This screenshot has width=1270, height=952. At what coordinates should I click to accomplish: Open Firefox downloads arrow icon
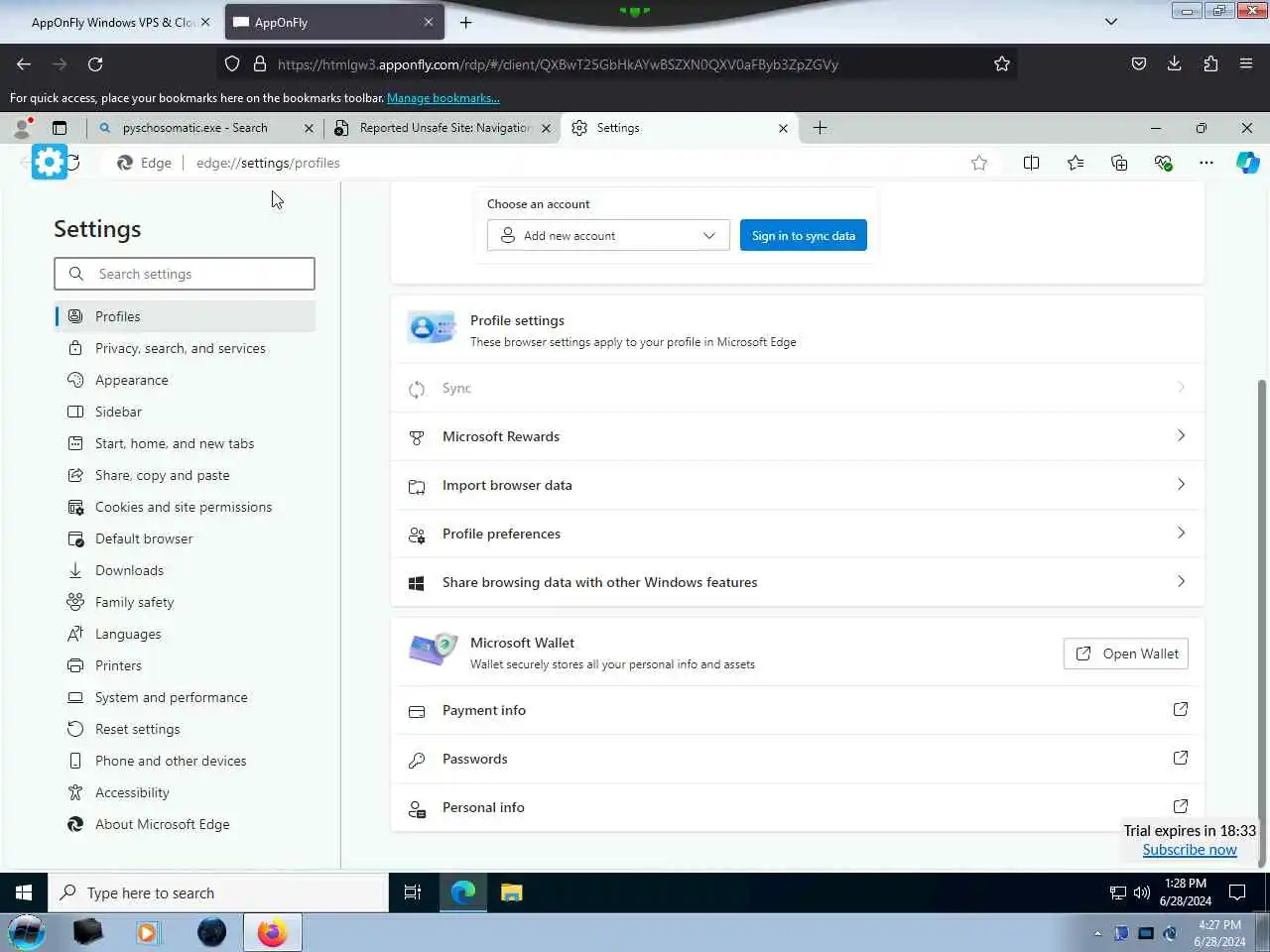point(1175,63)
